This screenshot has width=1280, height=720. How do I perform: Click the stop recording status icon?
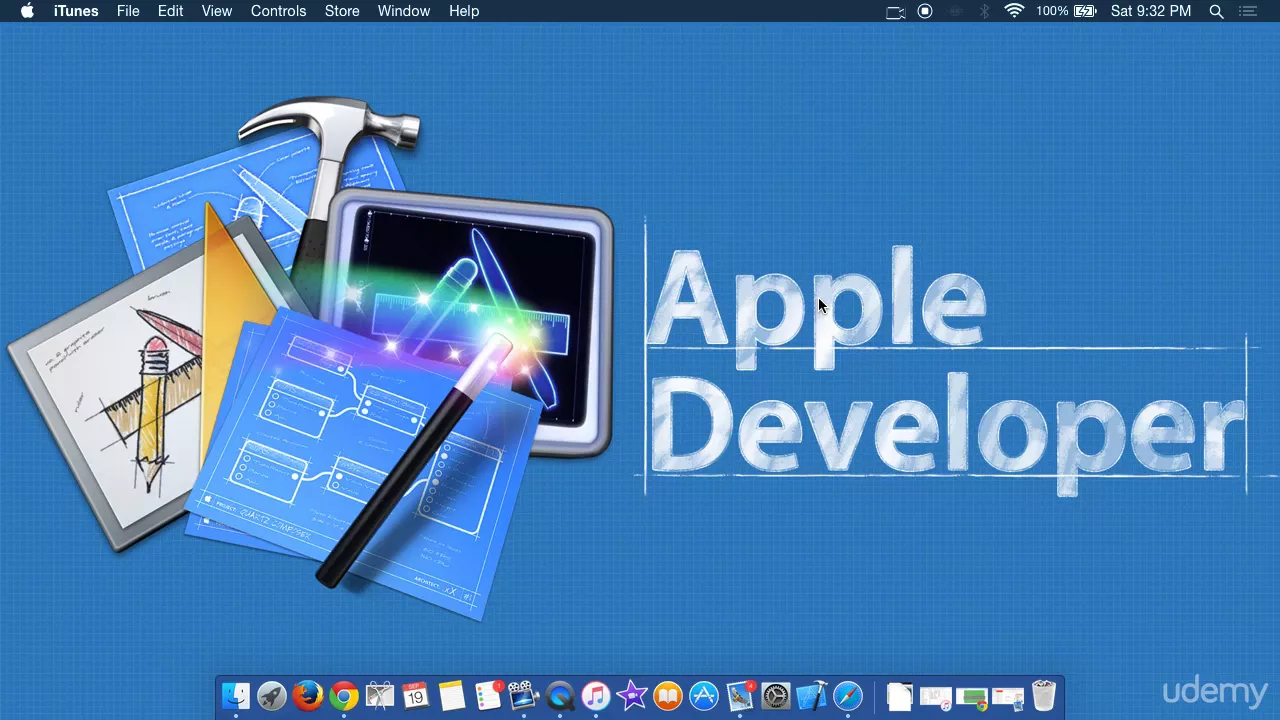(925, 11)
